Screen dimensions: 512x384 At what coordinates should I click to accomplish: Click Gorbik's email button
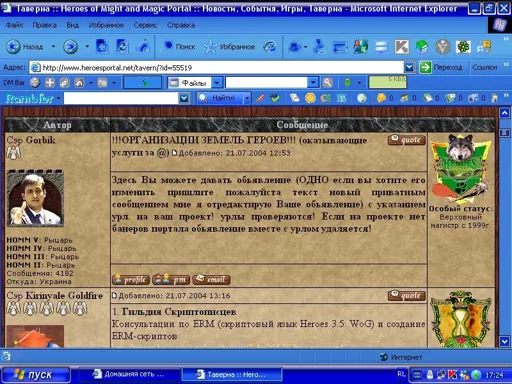(211, 279)
